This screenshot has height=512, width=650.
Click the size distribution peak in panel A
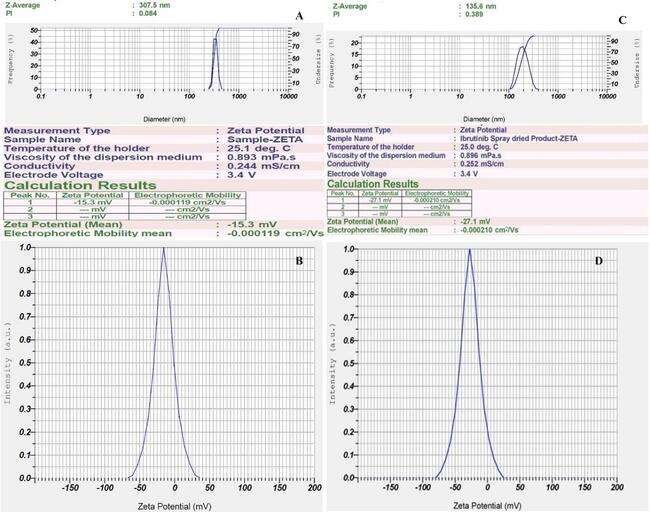215,42
